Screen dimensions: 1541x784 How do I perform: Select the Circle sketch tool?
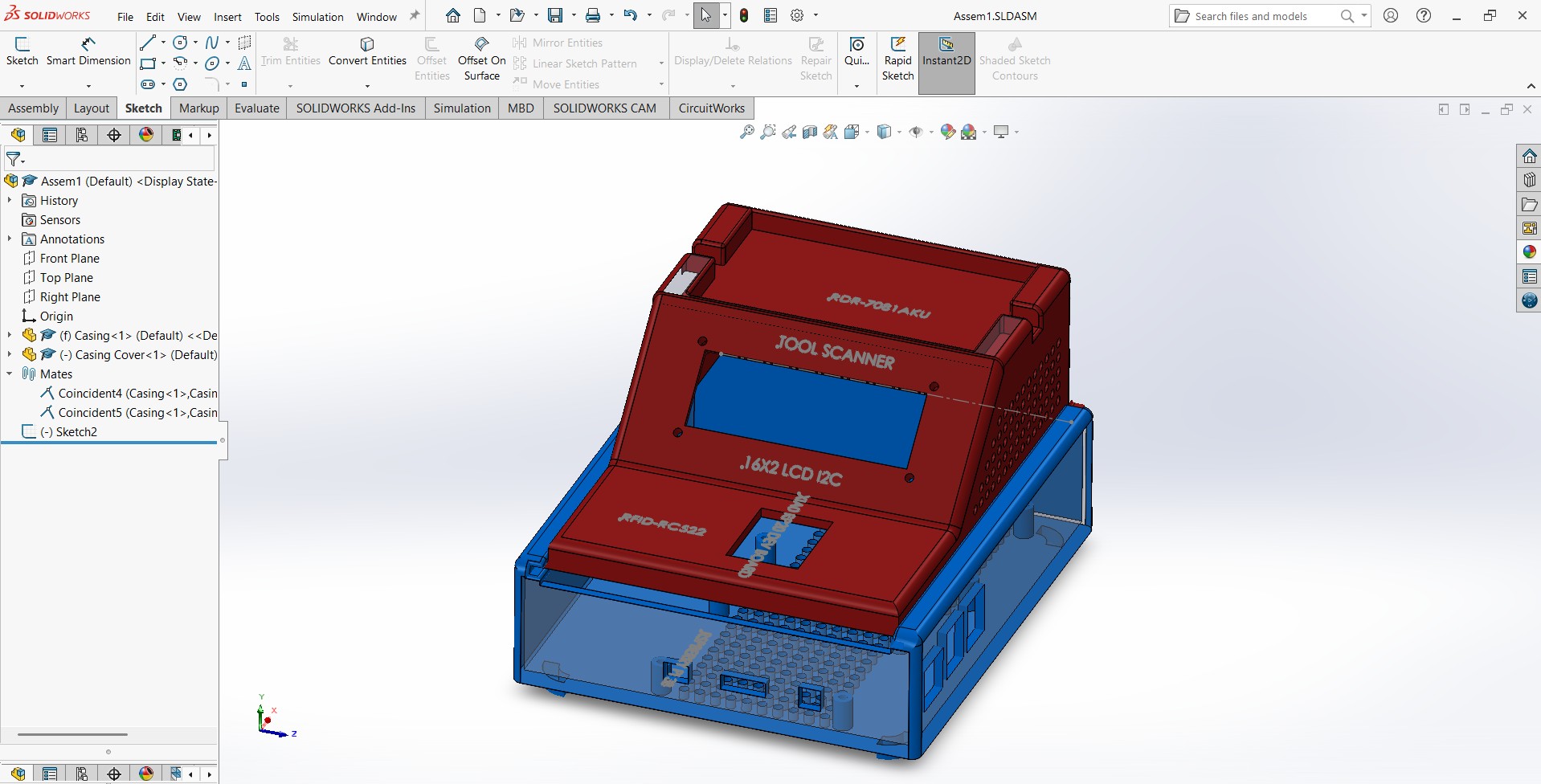tap(181, 43)
